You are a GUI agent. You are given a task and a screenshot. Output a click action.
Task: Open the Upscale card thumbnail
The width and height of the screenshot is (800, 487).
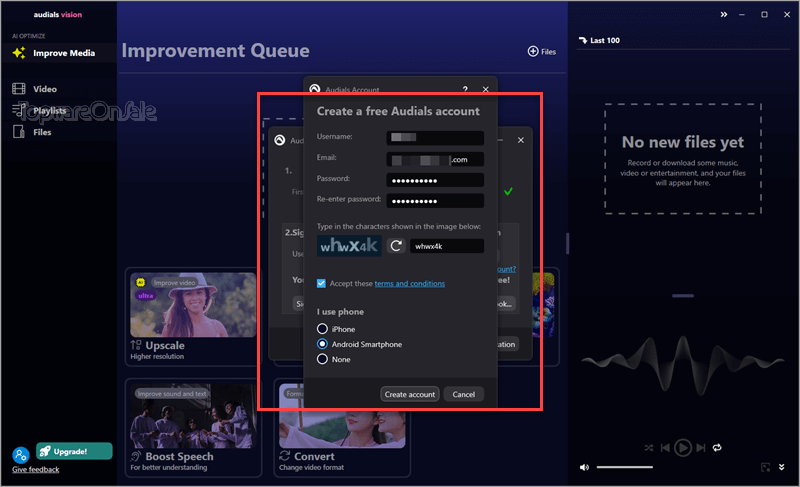(193, 304)
